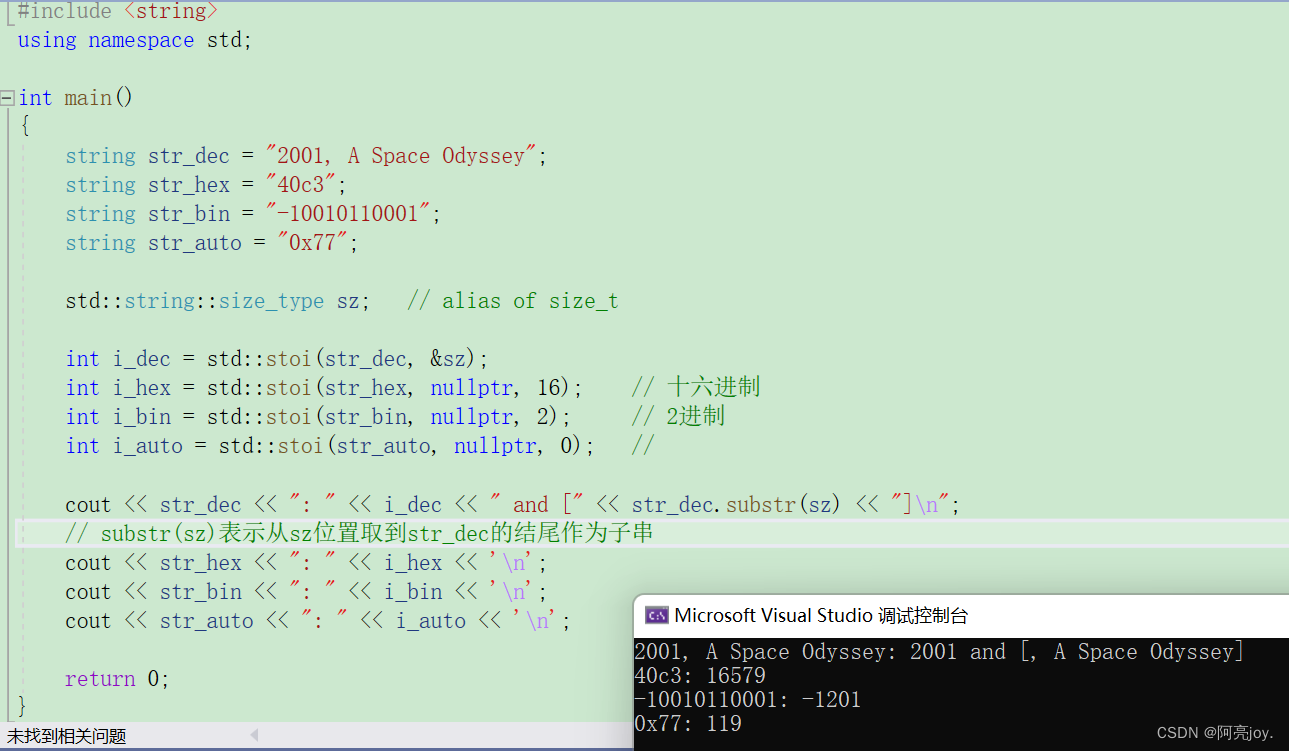Click console output '40c3: 16579'

[x=700, y=676]
